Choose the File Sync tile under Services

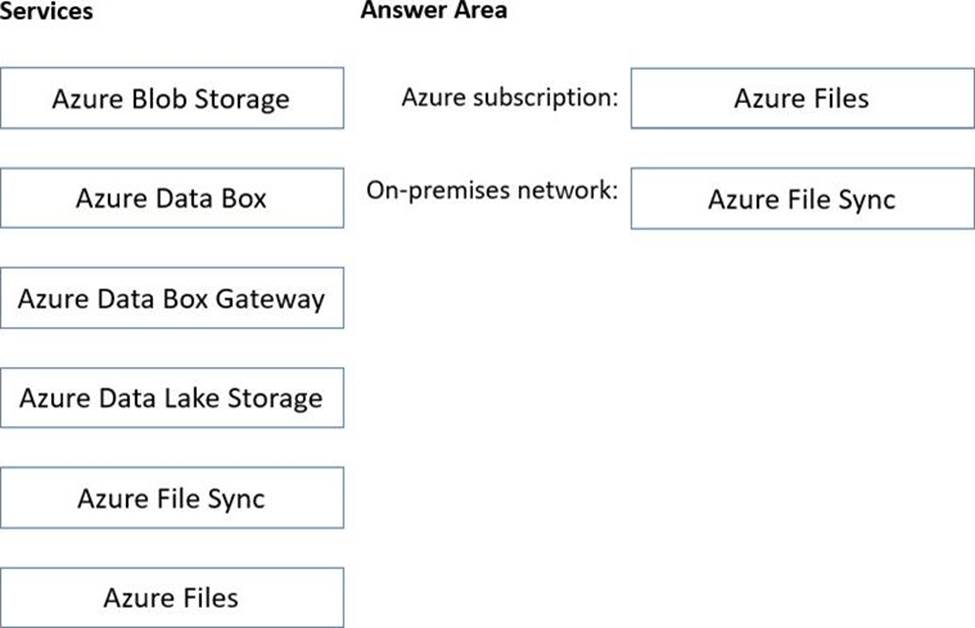coord(171,498)
